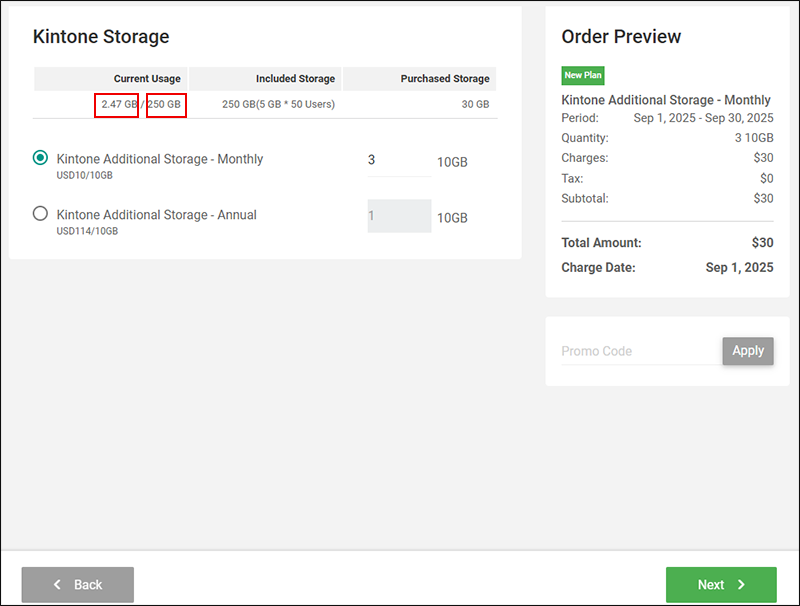Viewport: 800px width, 606px height.
Task: Click the Purchased Storage column header
Action: (445, 79)
